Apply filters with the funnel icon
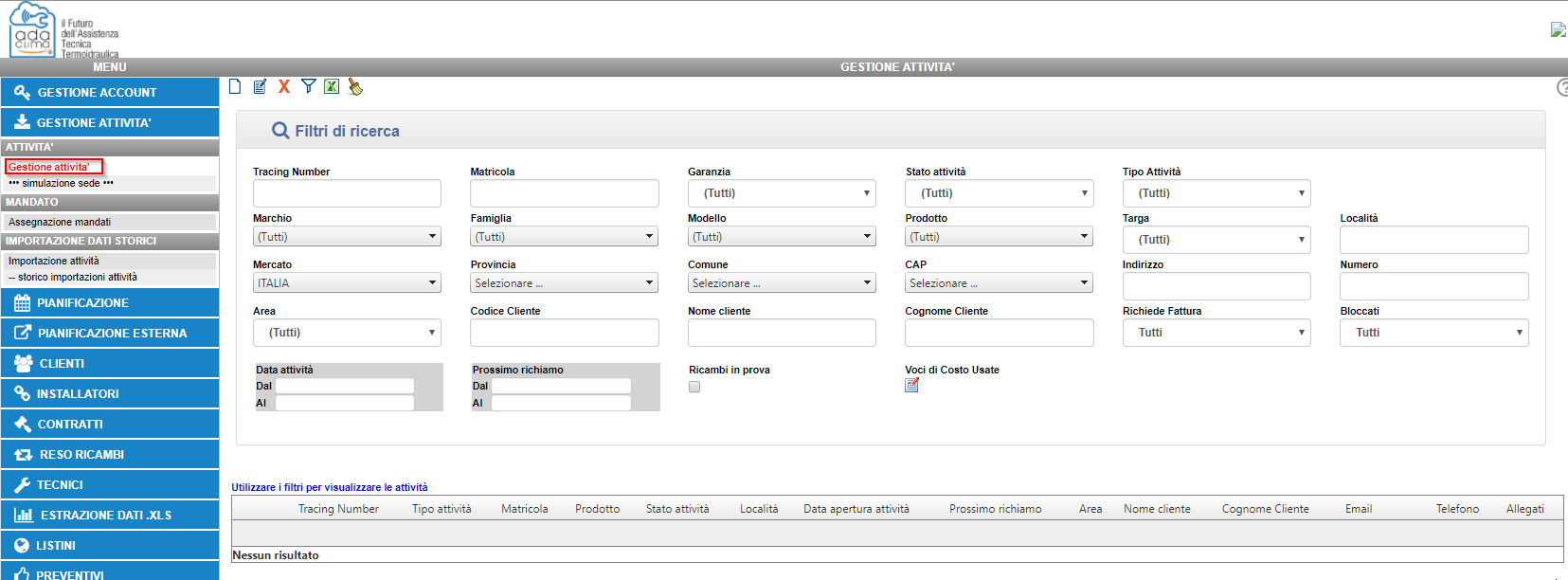This screenshot has width=1568, height=580. click(308, 86)
